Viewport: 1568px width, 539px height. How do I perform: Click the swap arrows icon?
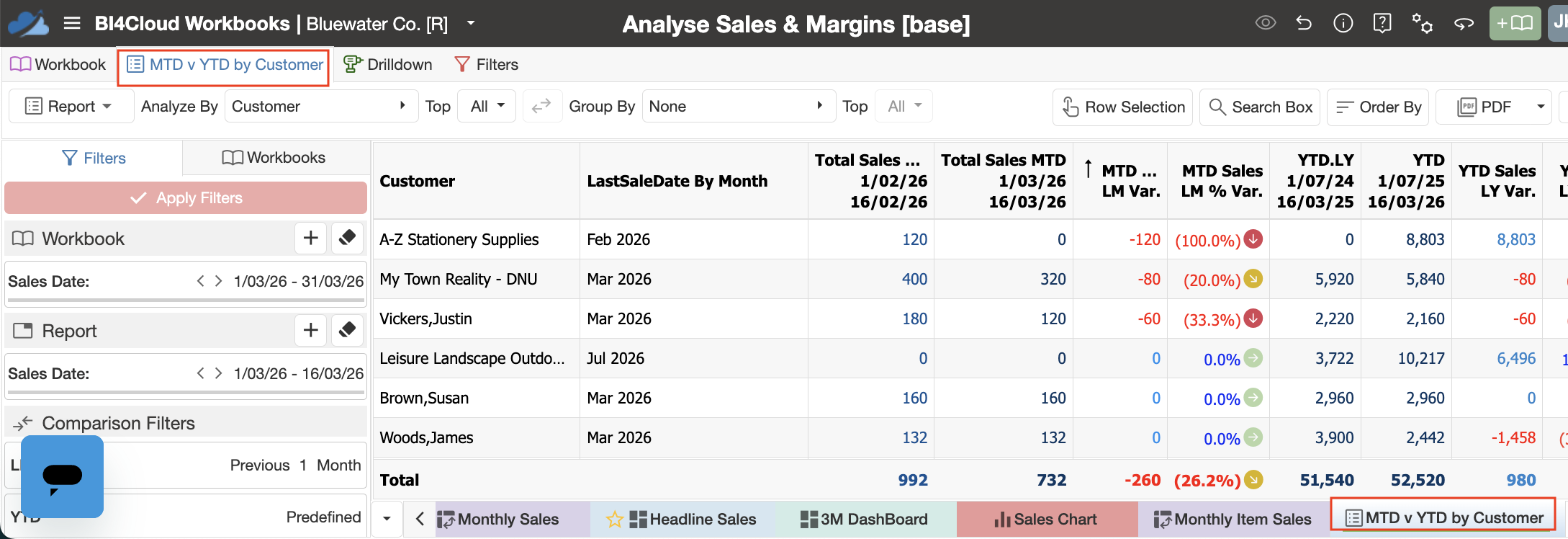(541, 107)
